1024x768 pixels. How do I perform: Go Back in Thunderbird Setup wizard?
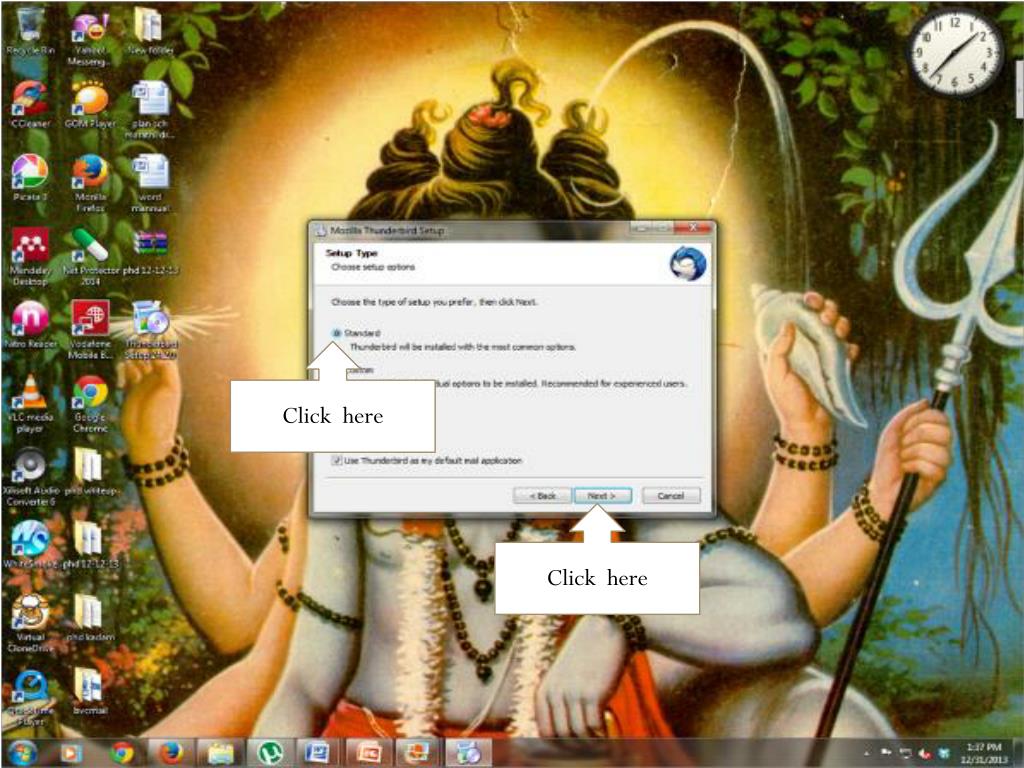[542, 496]
